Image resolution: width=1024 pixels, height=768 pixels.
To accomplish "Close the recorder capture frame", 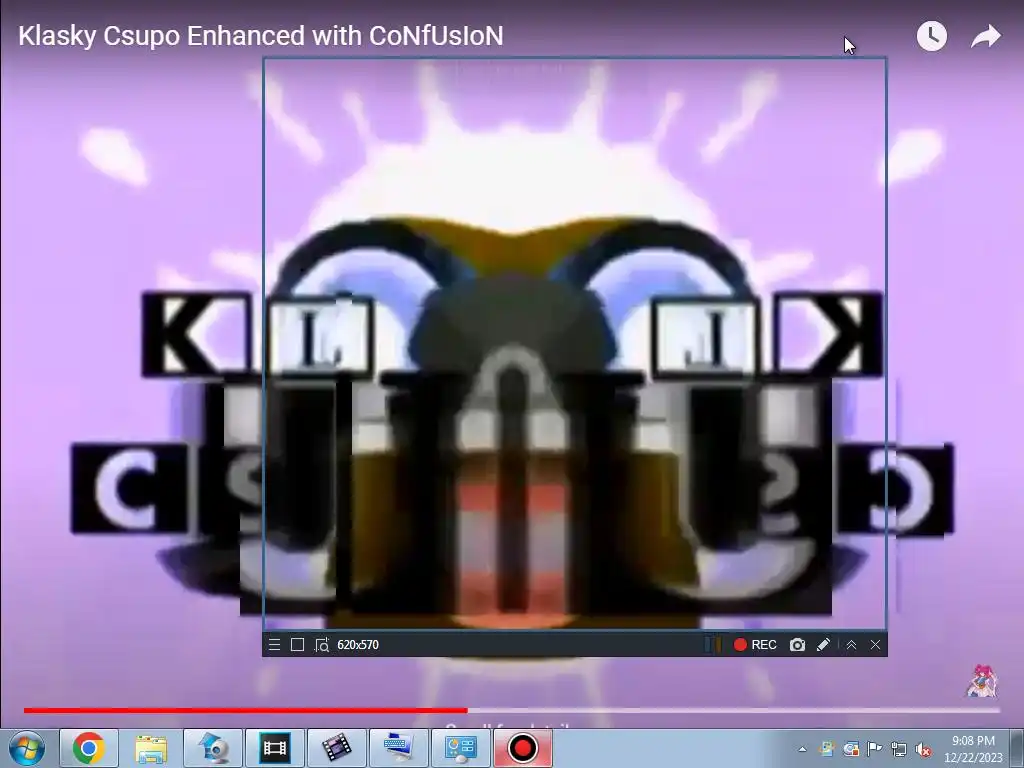I will point(875,645).
